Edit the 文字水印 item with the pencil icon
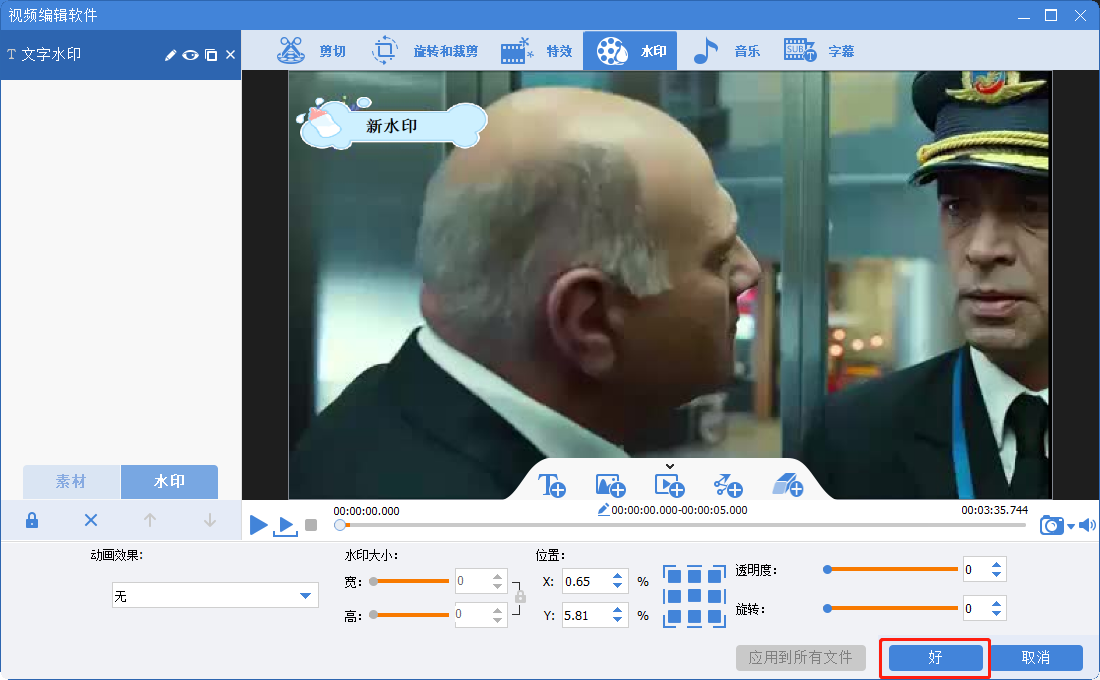 [x=170, y=55]
